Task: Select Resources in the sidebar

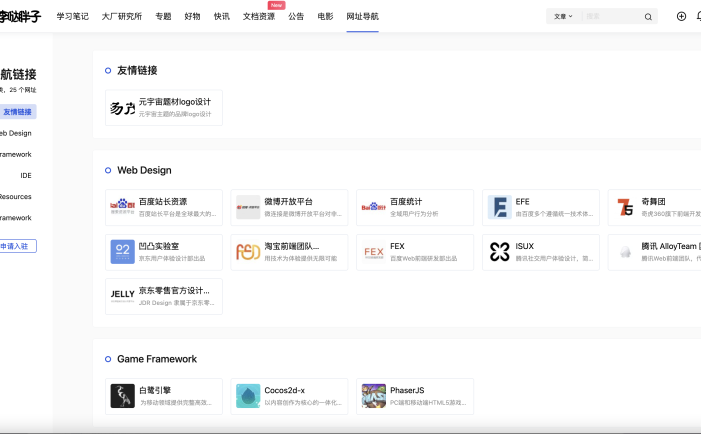Action: (x=16, y=197)
